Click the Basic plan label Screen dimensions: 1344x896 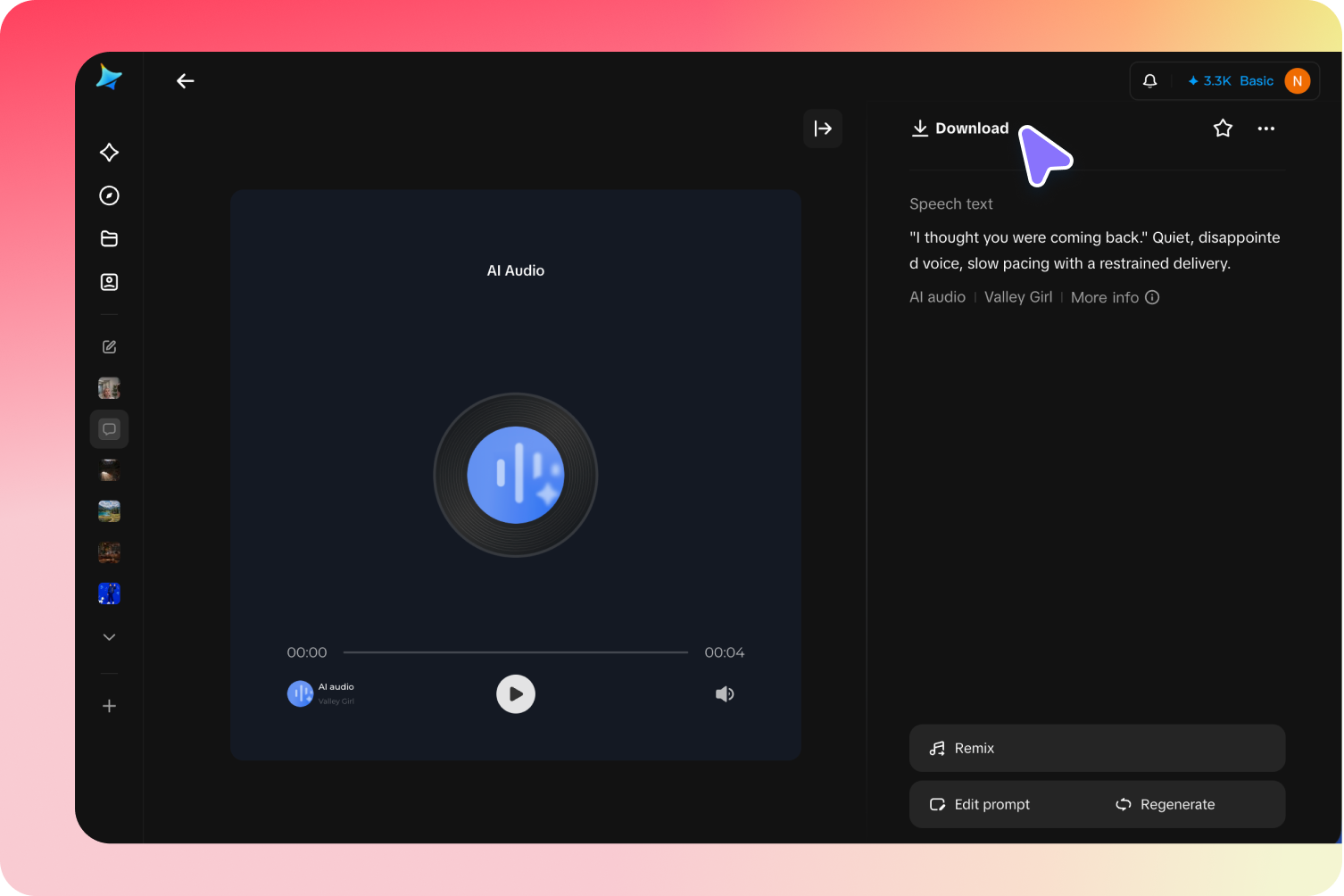tap(1257, 81)
